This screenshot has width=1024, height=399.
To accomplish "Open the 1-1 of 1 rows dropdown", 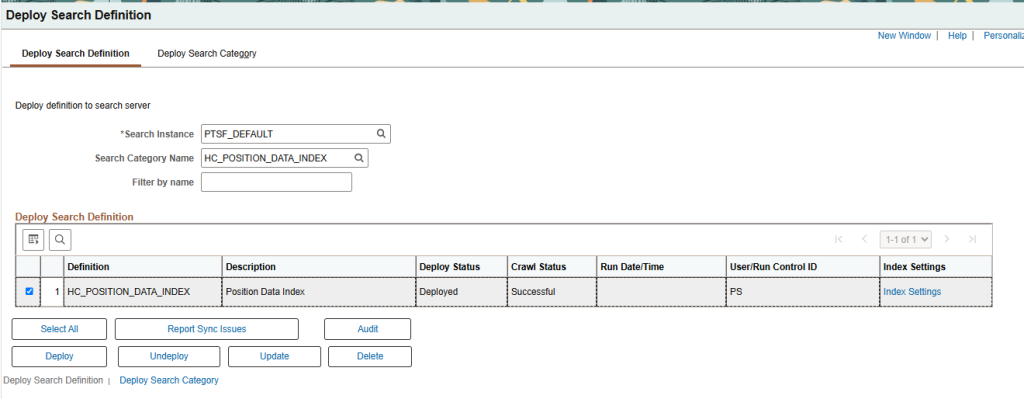I will pyautogui.click(x=906, y=240).
